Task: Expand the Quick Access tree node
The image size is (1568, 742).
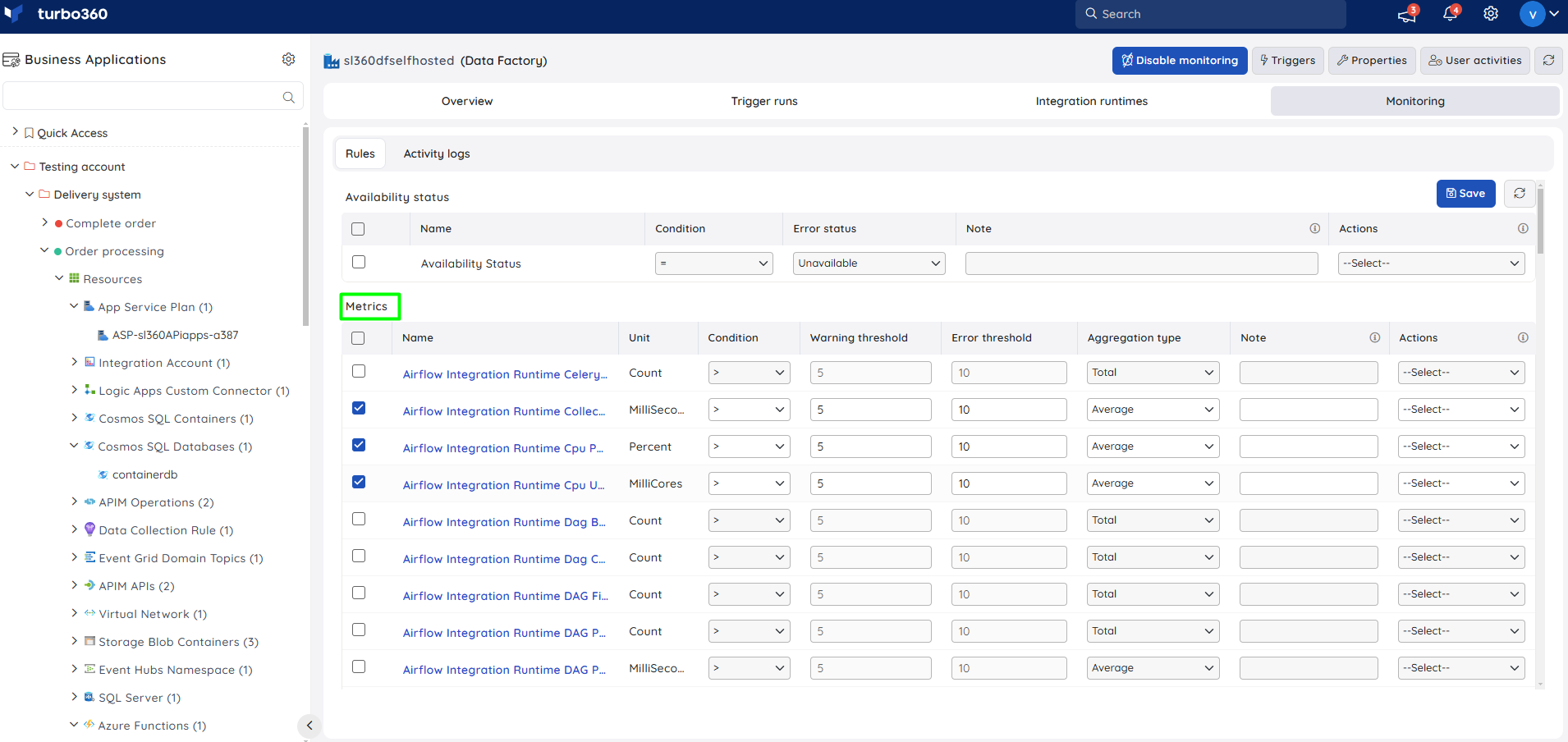Action: pyautogui.click(x=15, y=132)
